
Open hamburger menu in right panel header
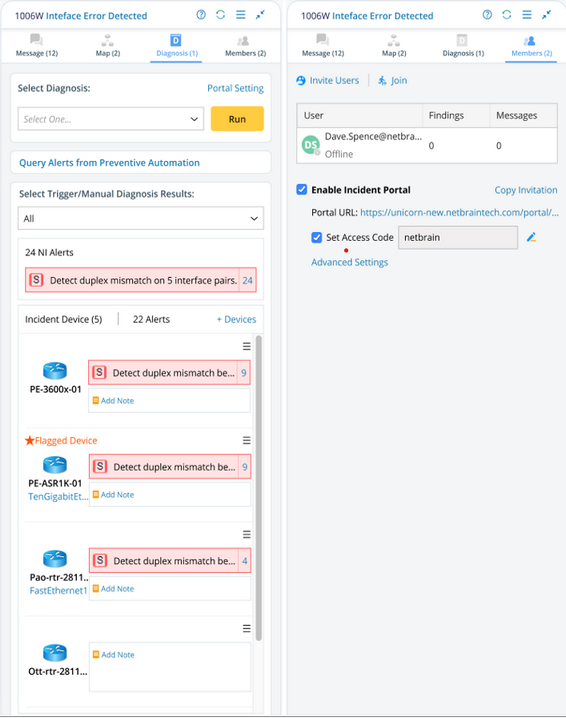[527, 15]
